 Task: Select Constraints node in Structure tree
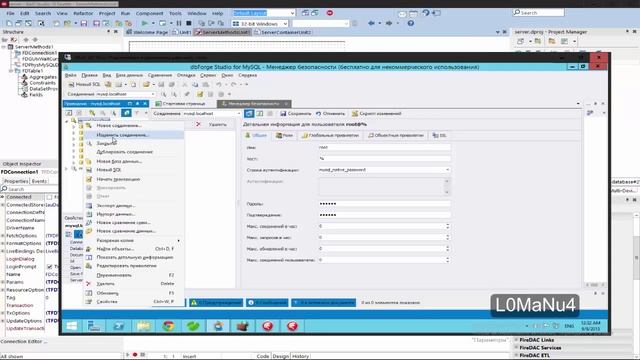pos(42,83)
